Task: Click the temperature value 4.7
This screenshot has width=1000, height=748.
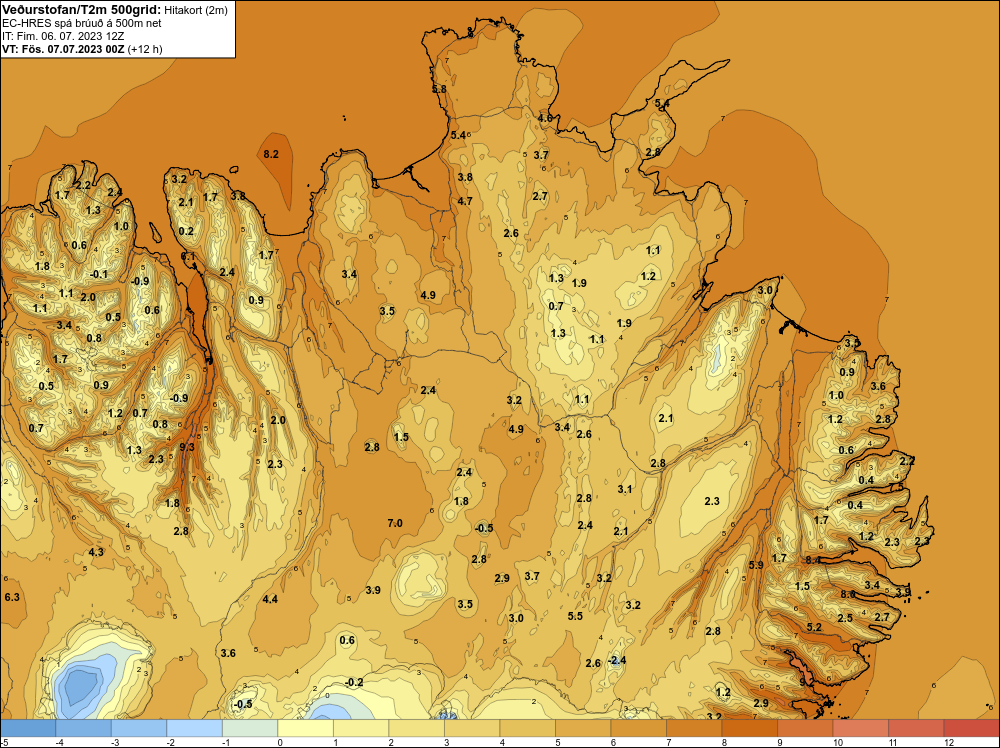Action: pos(465,201)
